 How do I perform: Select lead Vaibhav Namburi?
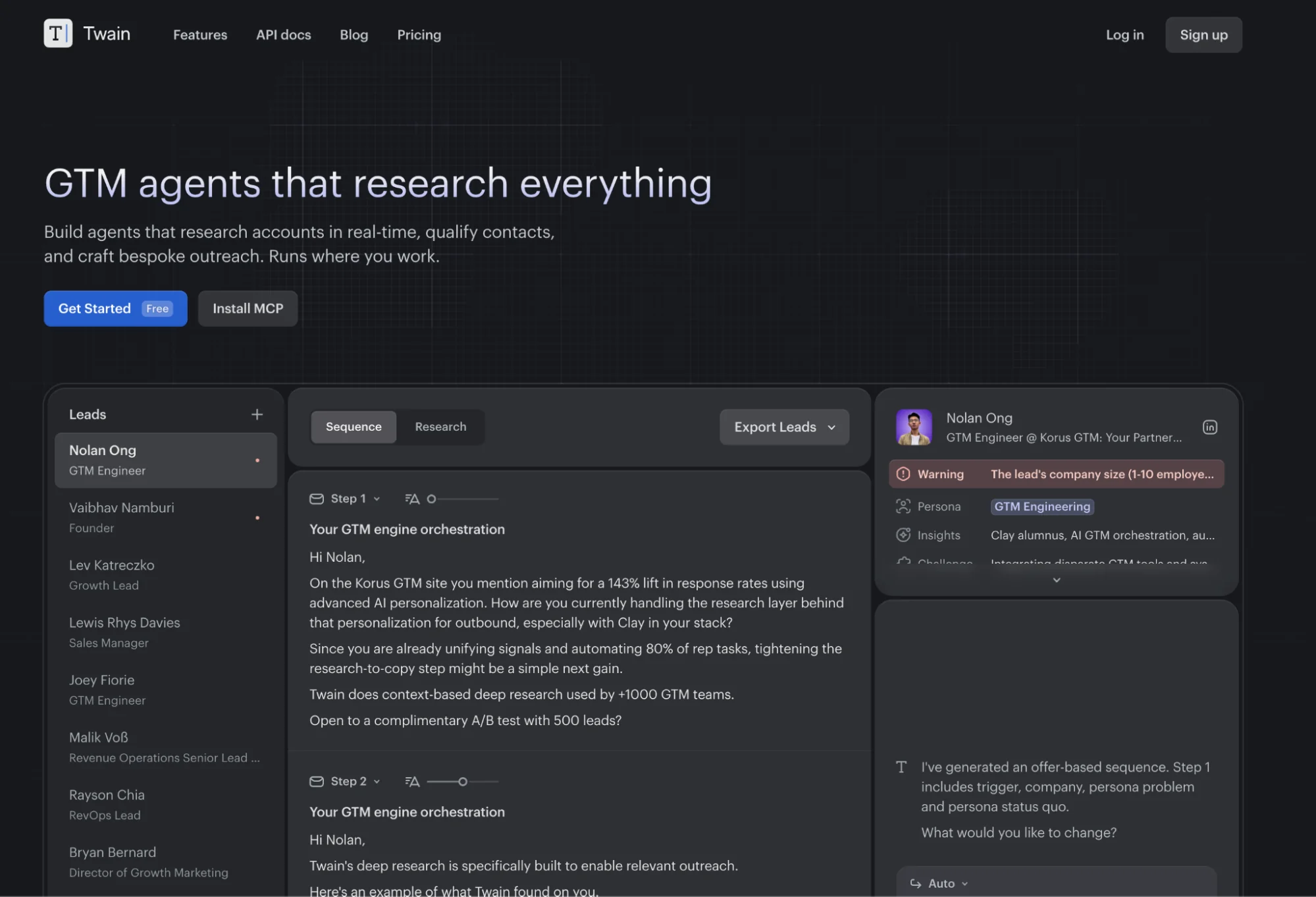tap(166, 518)
